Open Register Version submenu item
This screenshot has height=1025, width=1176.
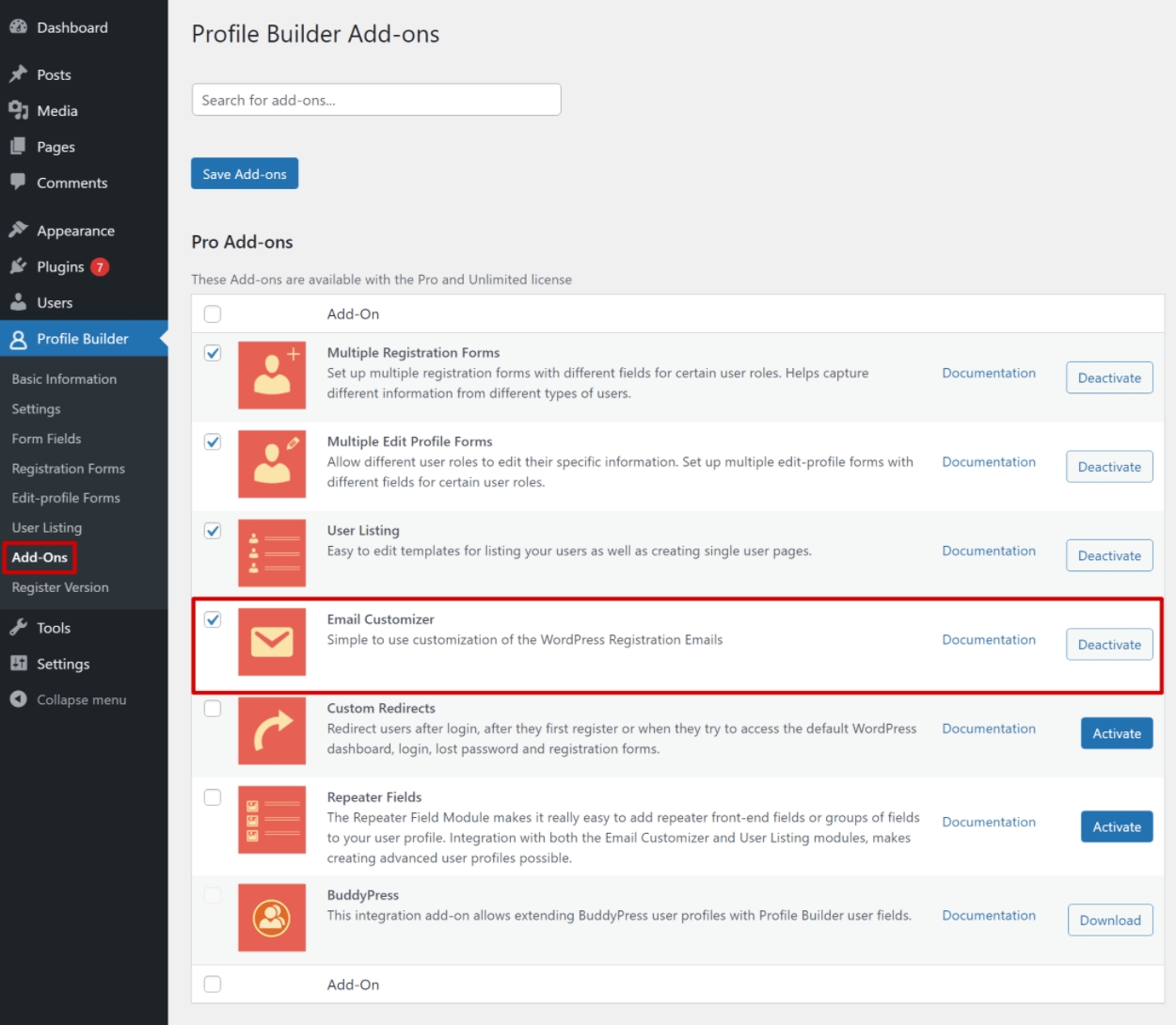tap(60, 587)
